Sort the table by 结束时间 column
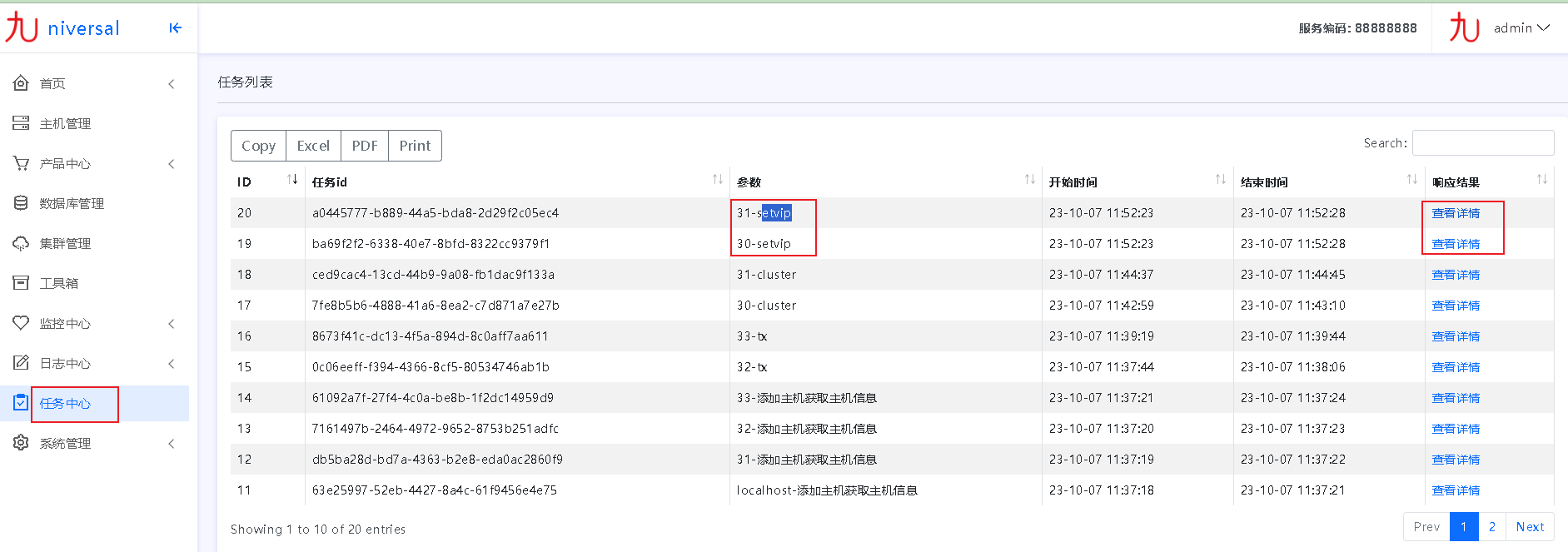1568x552 pixels. click(x=1411, y=180)
